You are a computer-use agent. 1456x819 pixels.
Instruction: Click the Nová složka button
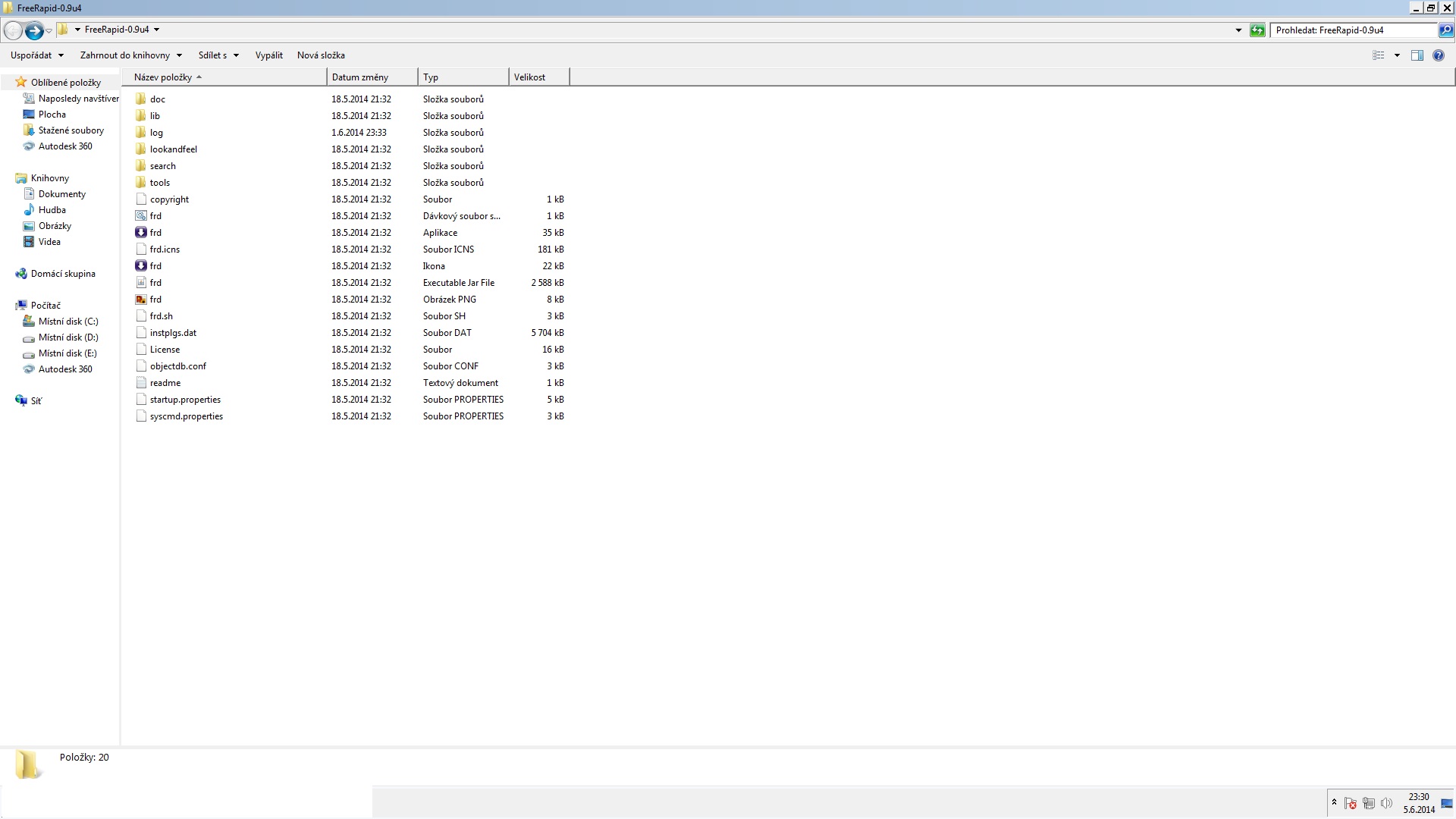[321, 55]
